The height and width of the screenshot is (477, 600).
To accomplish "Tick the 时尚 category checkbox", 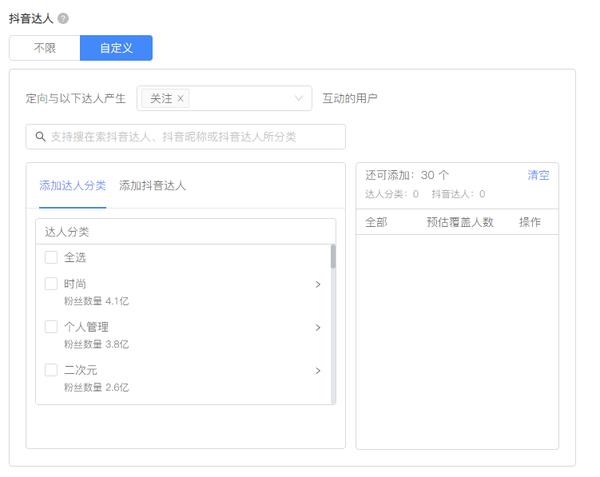I will click(51, 284).
